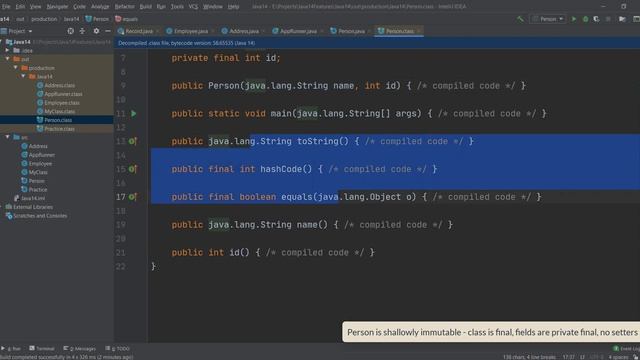Click override gutter icon on hashCode line
This screenshot has width=640, height=360.
133,169
